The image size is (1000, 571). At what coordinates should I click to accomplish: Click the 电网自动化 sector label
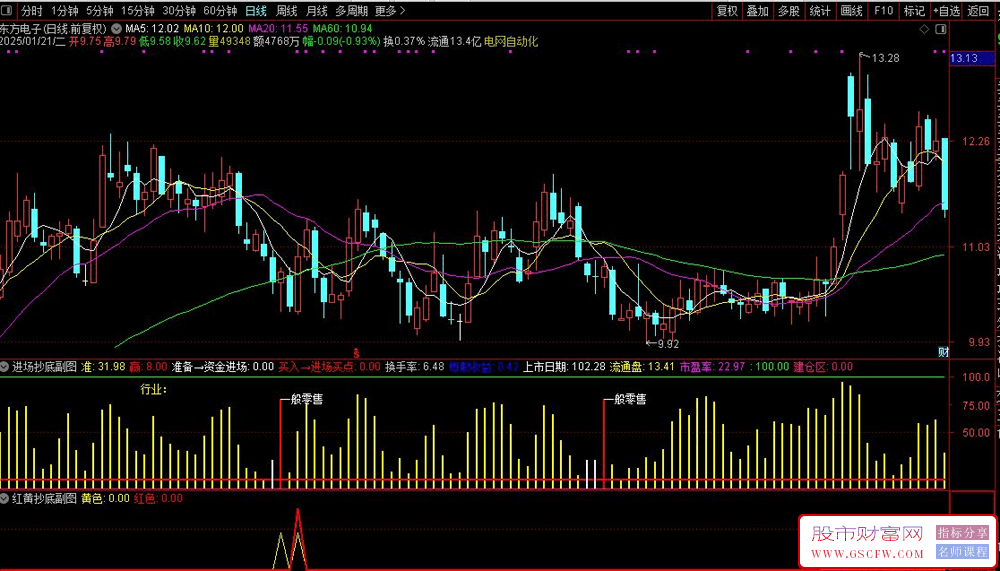(x=511, y=42)
